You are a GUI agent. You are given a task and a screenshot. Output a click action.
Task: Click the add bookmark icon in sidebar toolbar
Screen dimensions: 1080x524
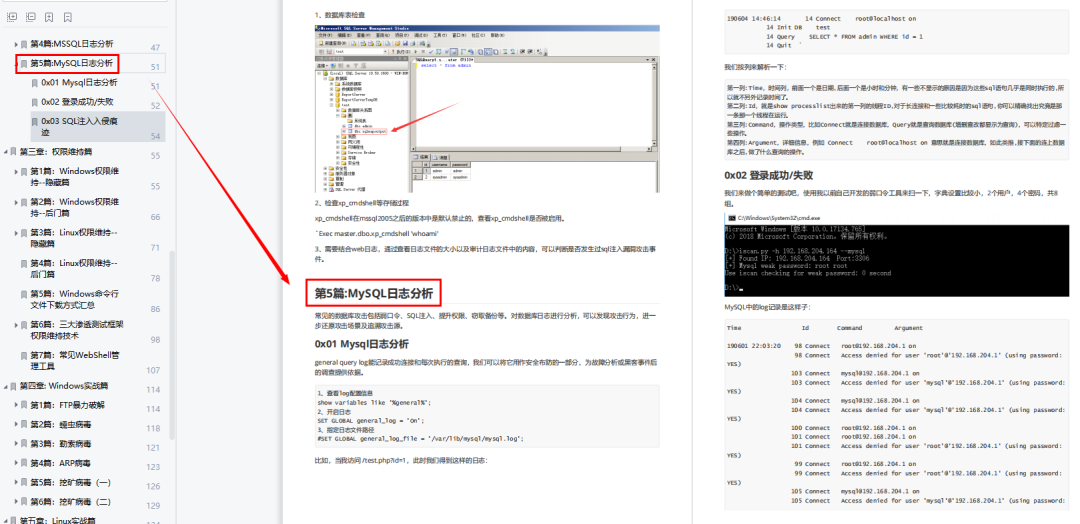[49, 16]
